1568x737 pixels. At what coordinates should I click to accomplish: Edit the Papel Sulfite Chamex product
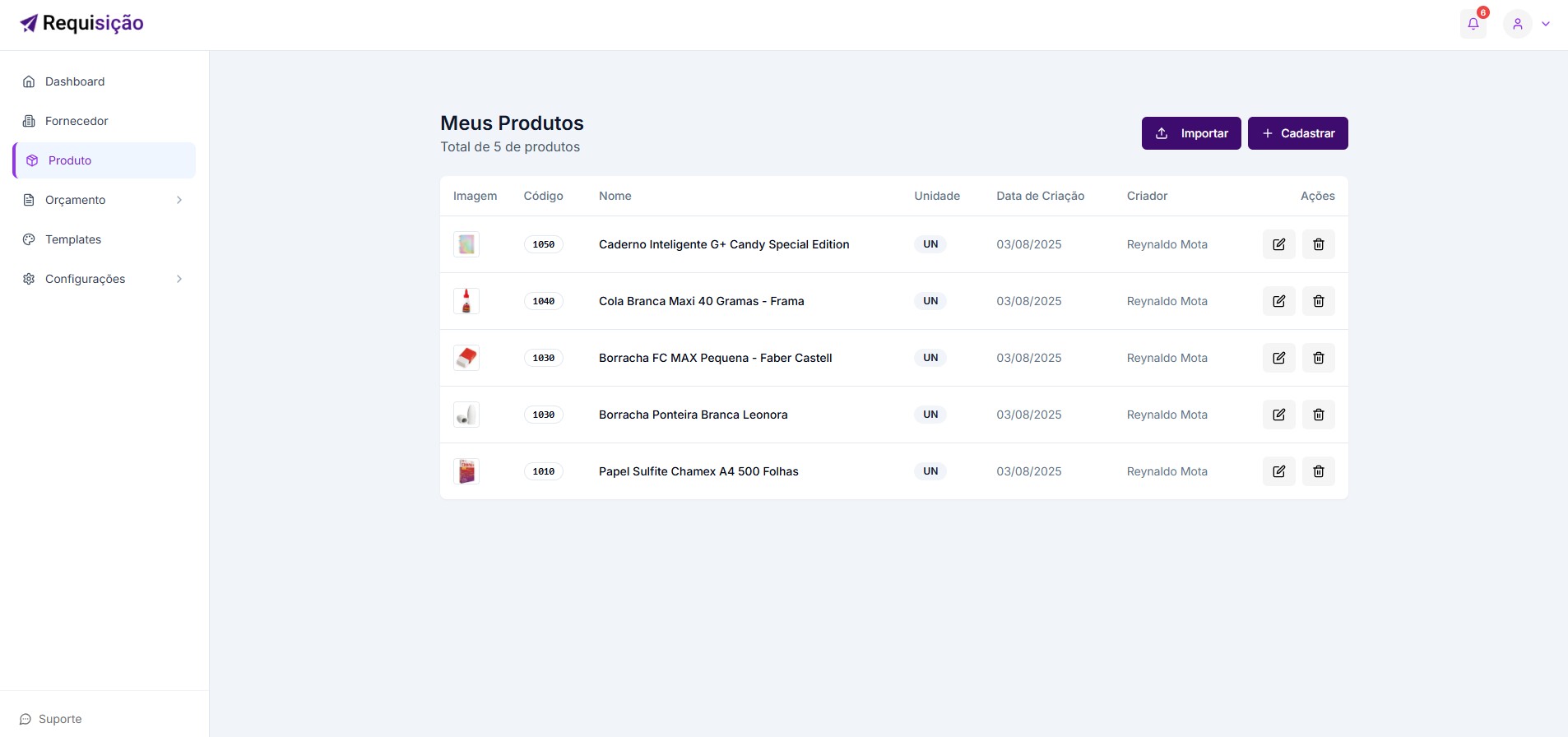pyautogui.click(x=1278, y=471)
